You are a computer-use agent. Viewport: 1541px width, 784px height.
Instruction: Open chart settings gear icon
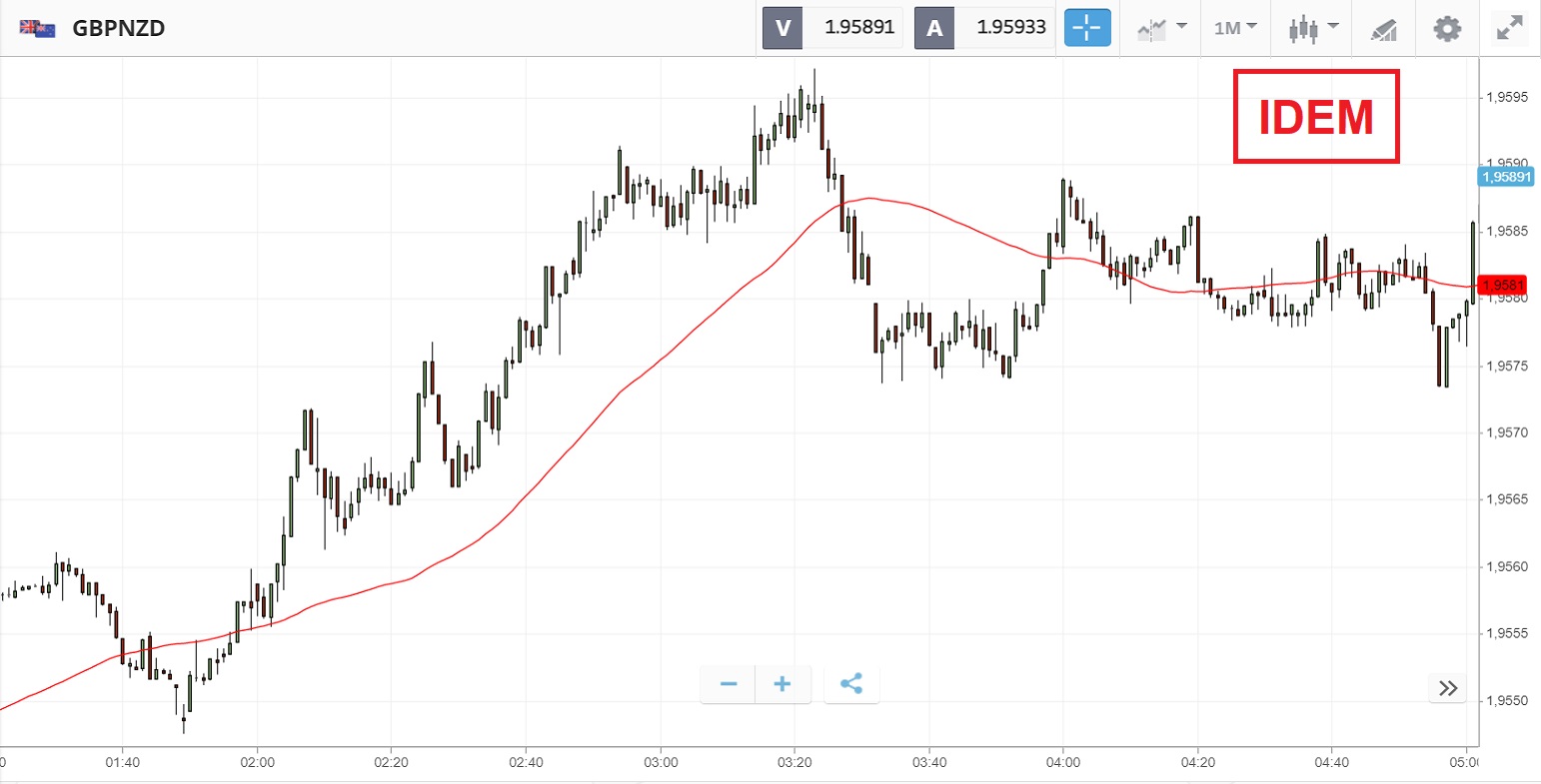click(1446, 28)
